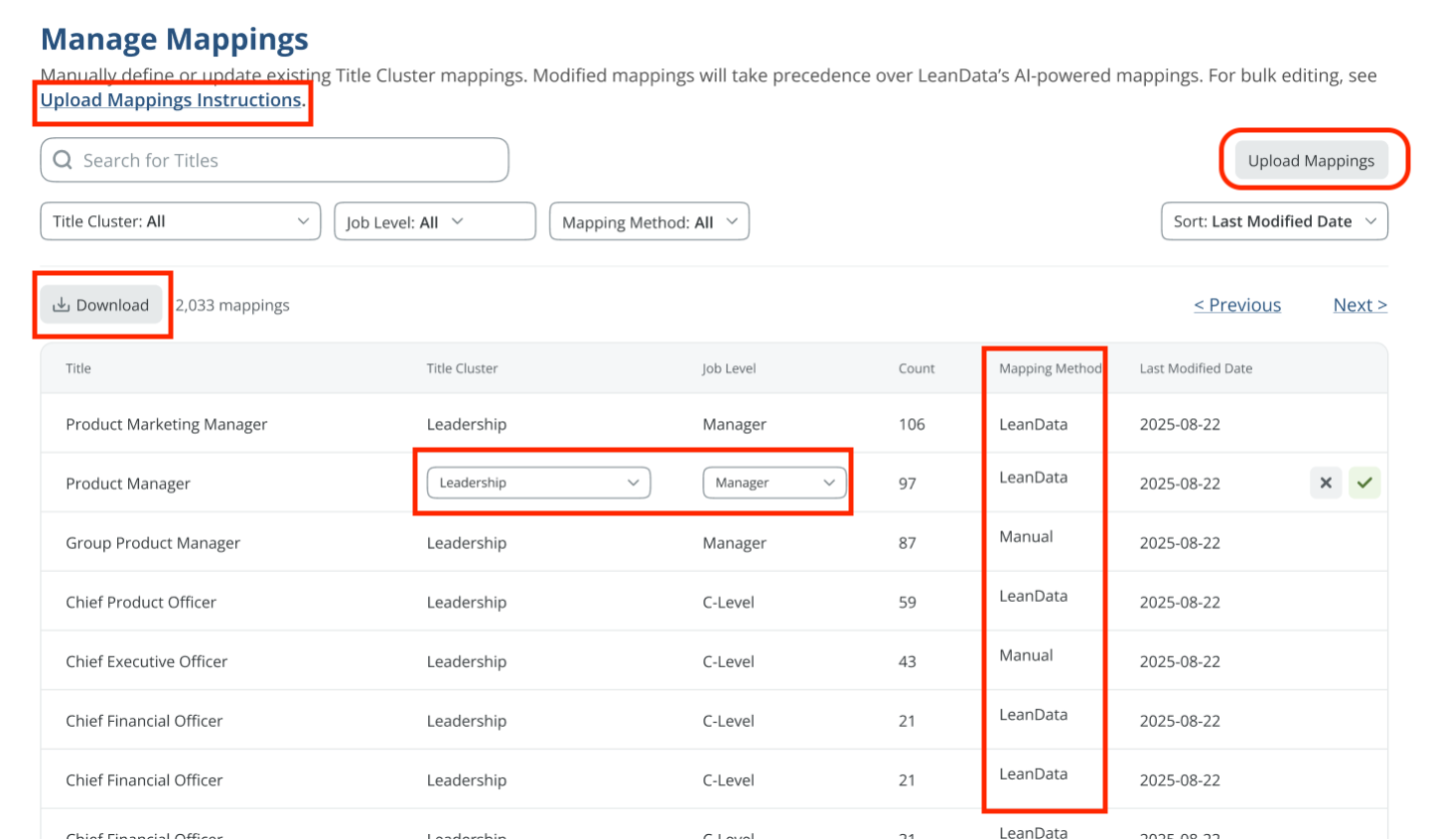Click the Upload Mappings button
The width and height of the screenshot is (1430, 840).
[1311, 161]
